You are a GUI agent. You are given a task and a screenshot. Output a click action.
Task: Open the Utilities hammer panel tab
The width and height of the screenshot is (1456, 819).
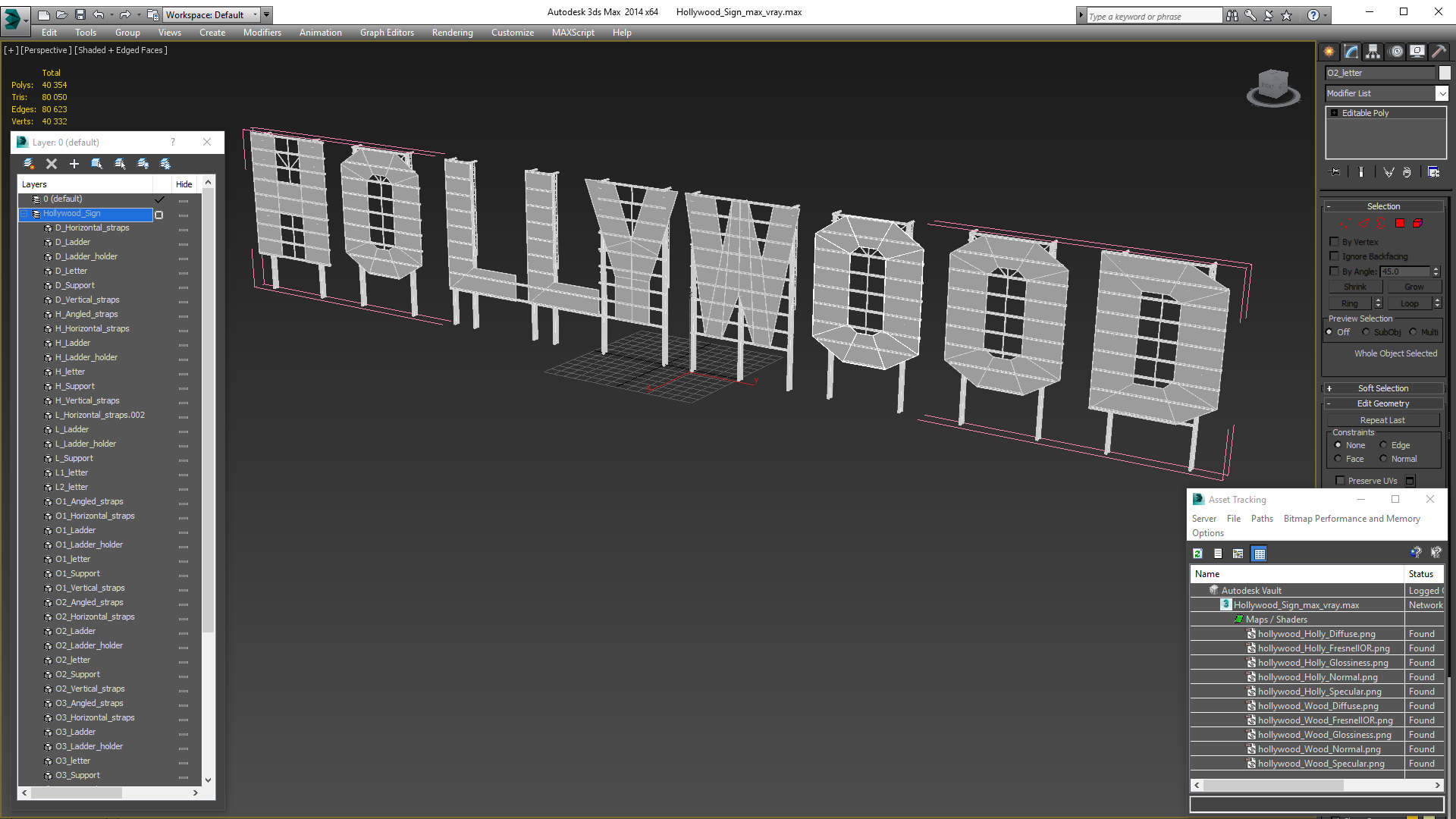pyautogui.click(x=1439, y=52)
